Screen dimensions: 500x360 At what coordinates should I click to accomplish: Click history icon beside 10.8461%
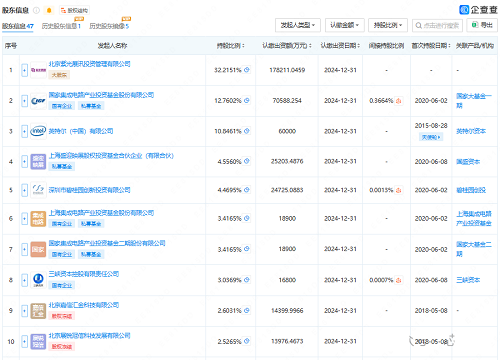[x=247, y=131]
